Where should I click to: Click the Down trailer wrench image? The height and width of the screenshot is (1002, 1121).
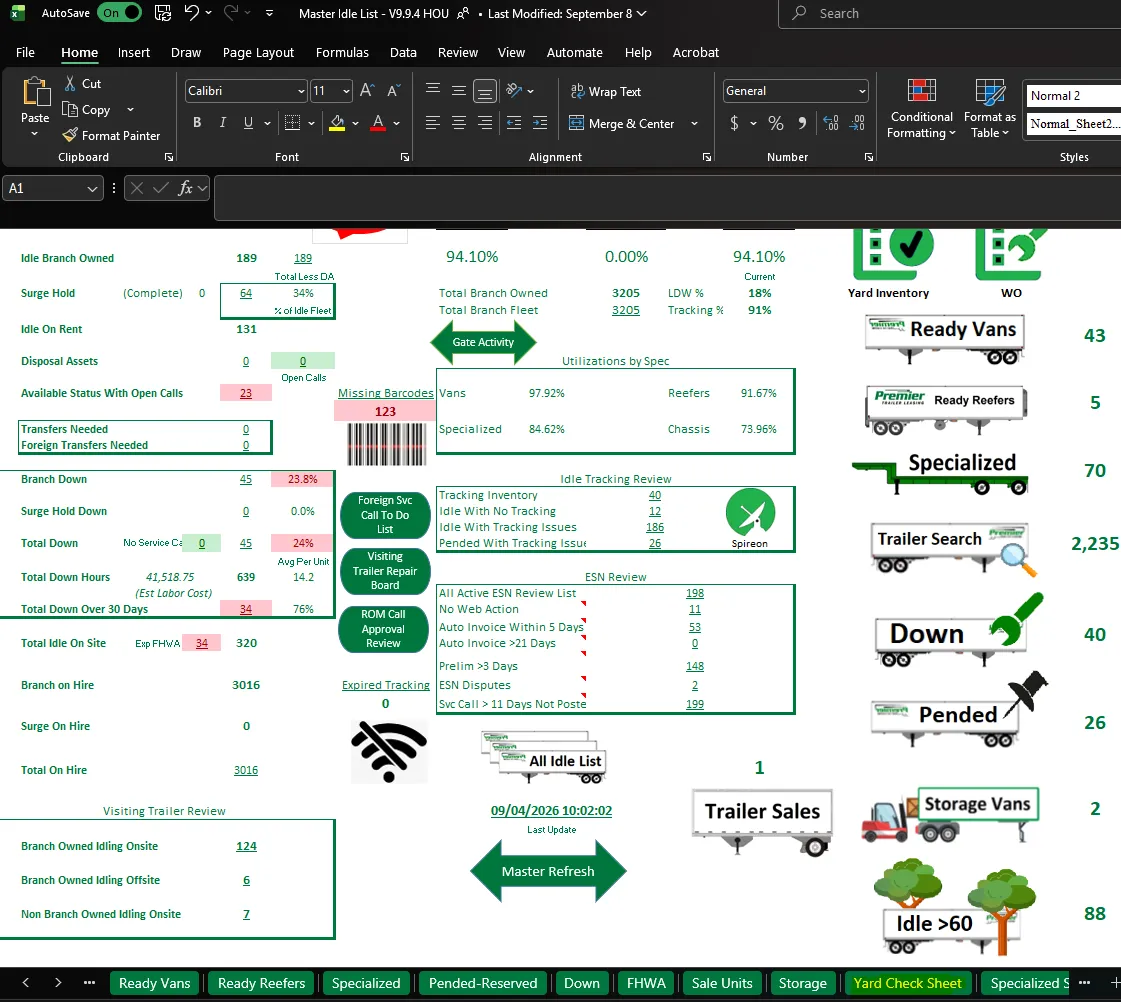pos(959,630)
